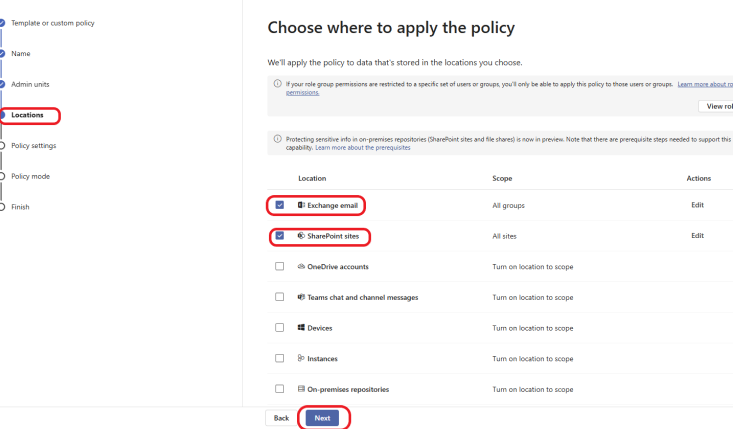The height and width of the screenshot is (429, 733).
Task: Click Next to continue
Action: point(322,418)
